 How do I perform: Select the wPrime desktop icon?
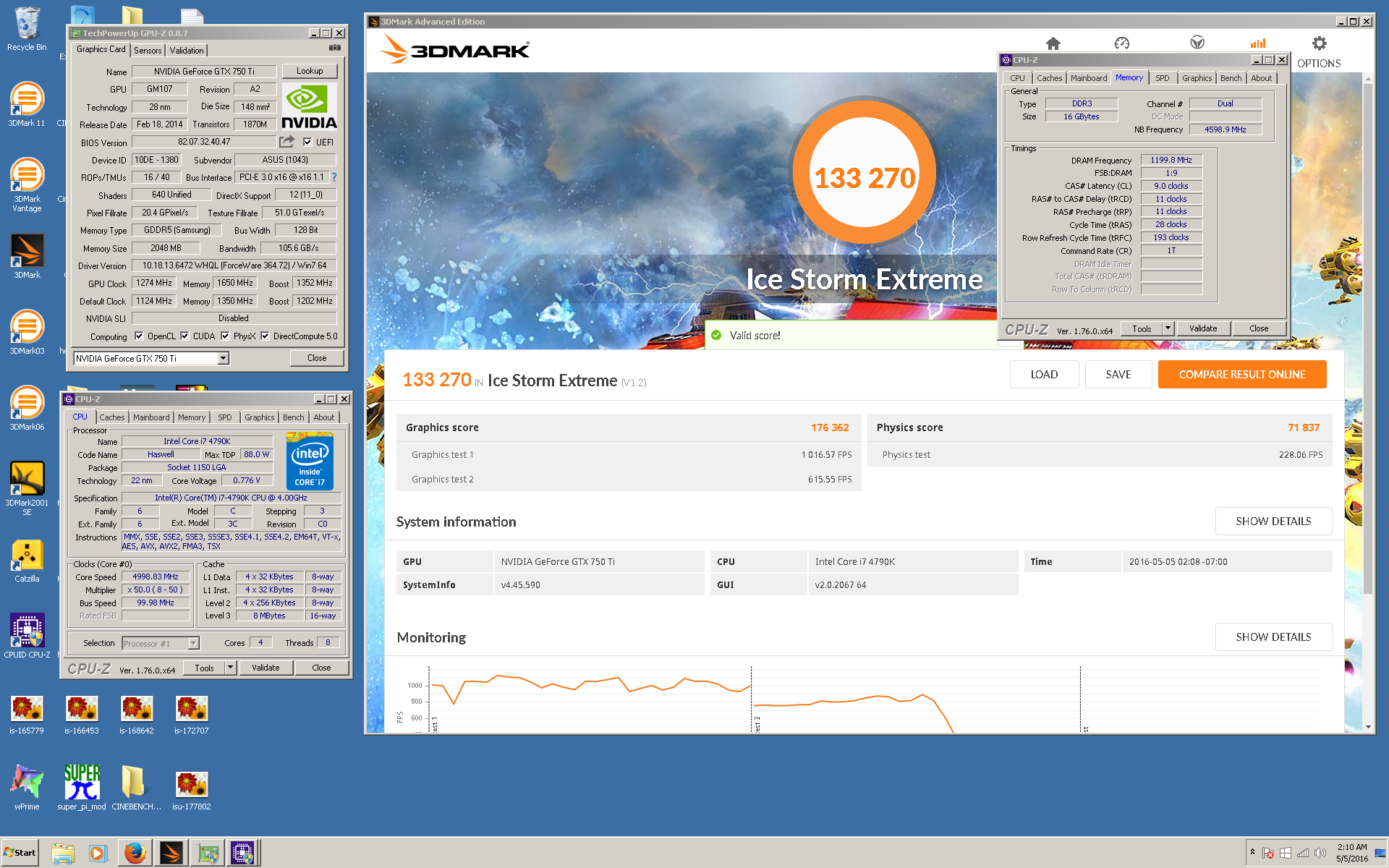tap(27, 787)
